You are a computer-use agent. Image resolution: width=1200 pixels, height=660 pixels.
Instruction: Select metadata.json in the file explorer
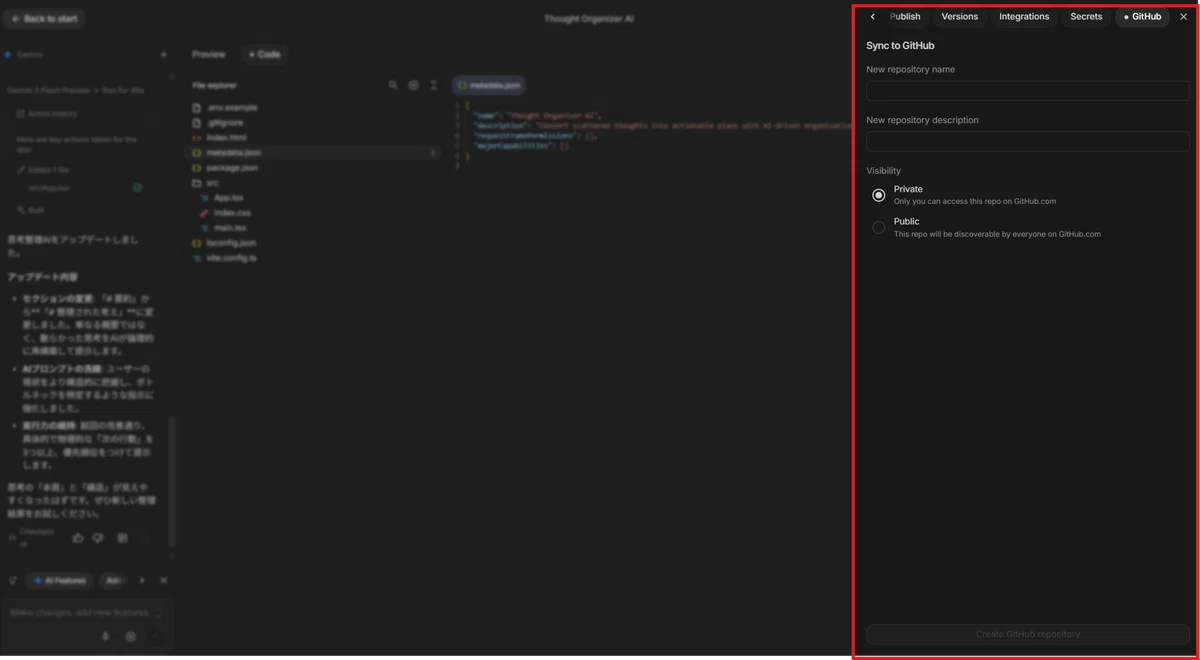pos(314,153)
